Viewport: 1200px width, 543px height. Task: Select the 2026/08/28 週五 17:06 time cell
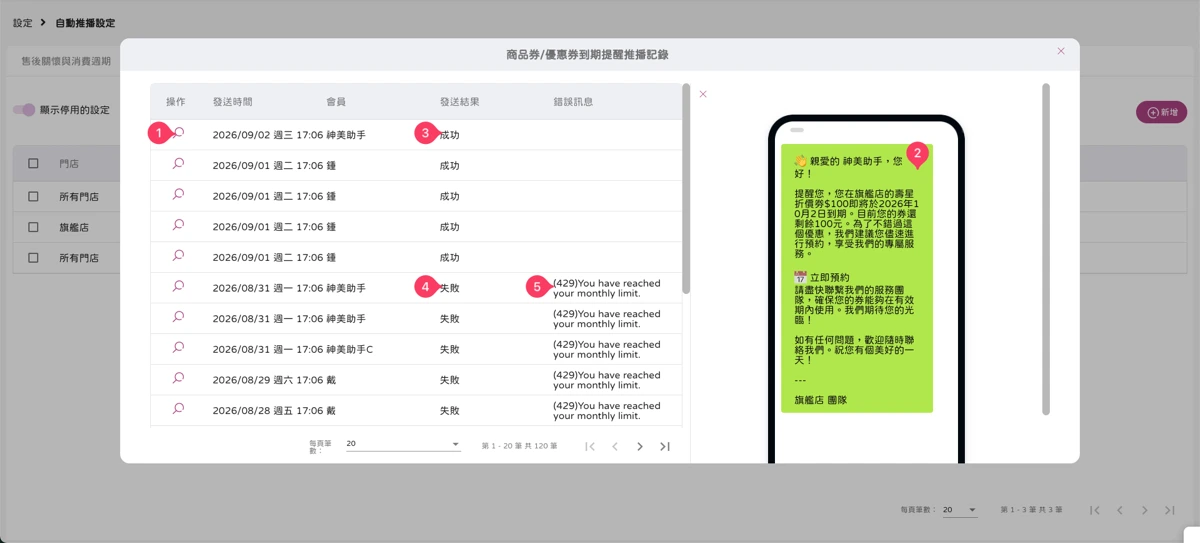[267, 410]
